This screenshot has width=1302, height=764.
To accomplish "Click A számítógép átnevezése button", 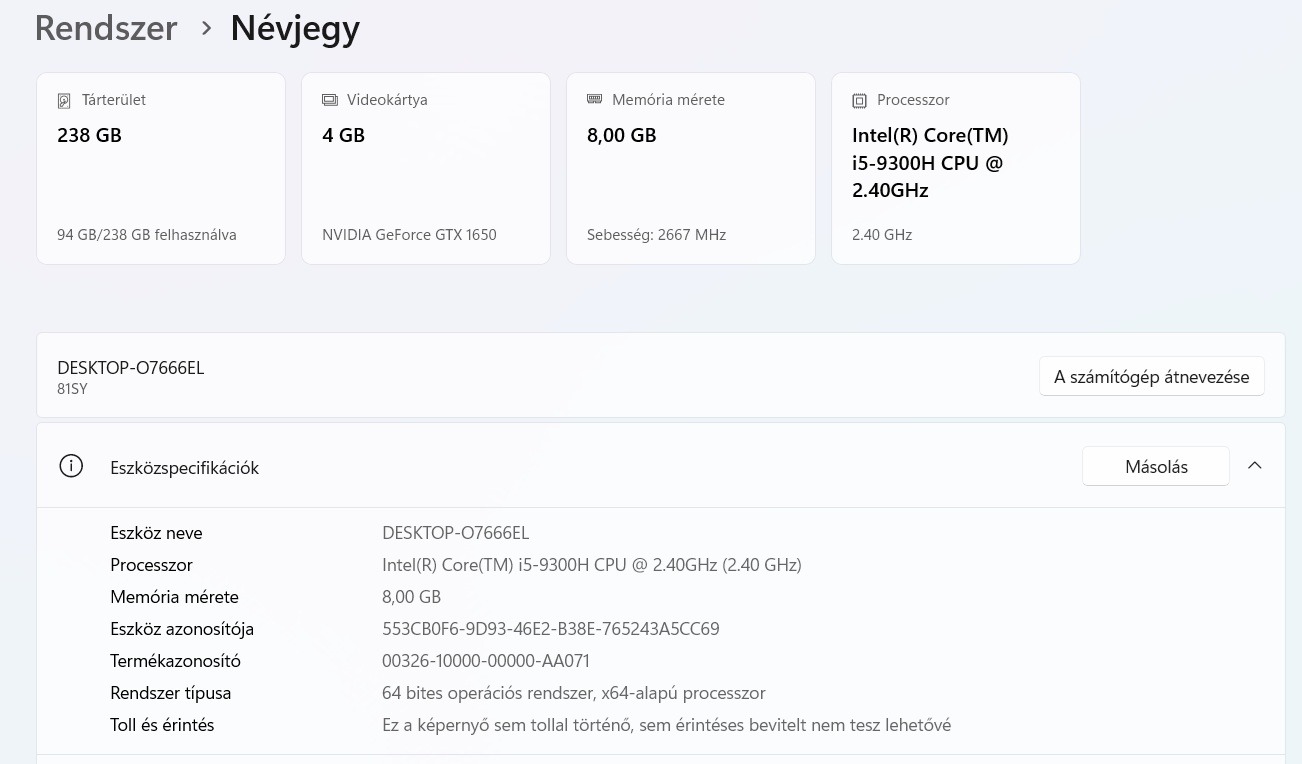I will pos(1151,377).
